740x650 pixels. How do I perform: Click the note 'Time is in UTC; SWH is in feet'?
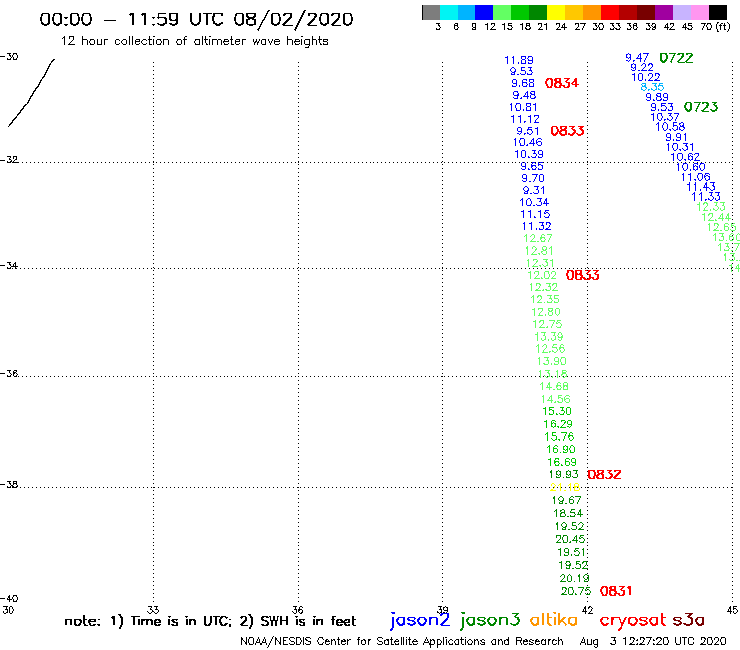210,621
